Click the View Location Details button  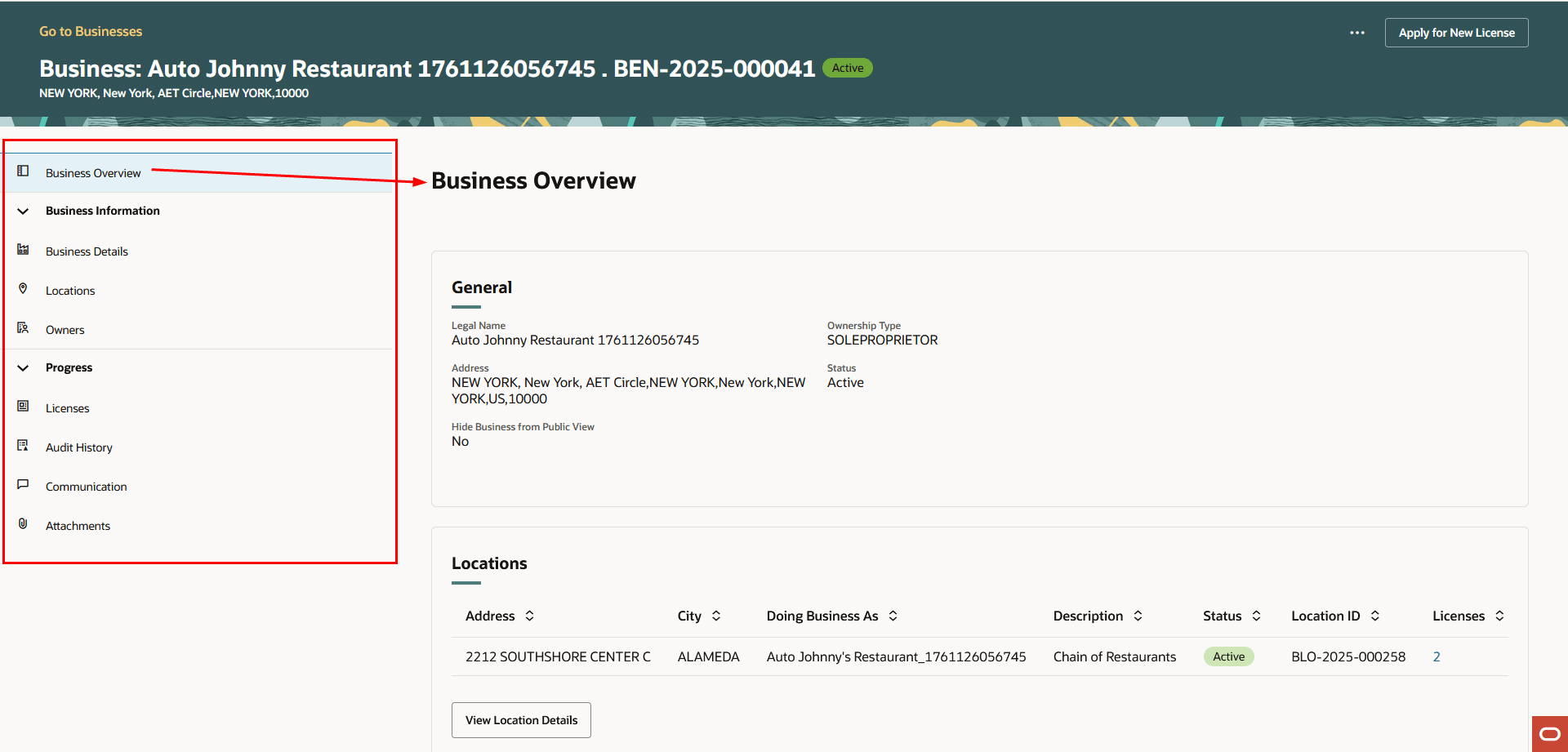tap(520, 719)
